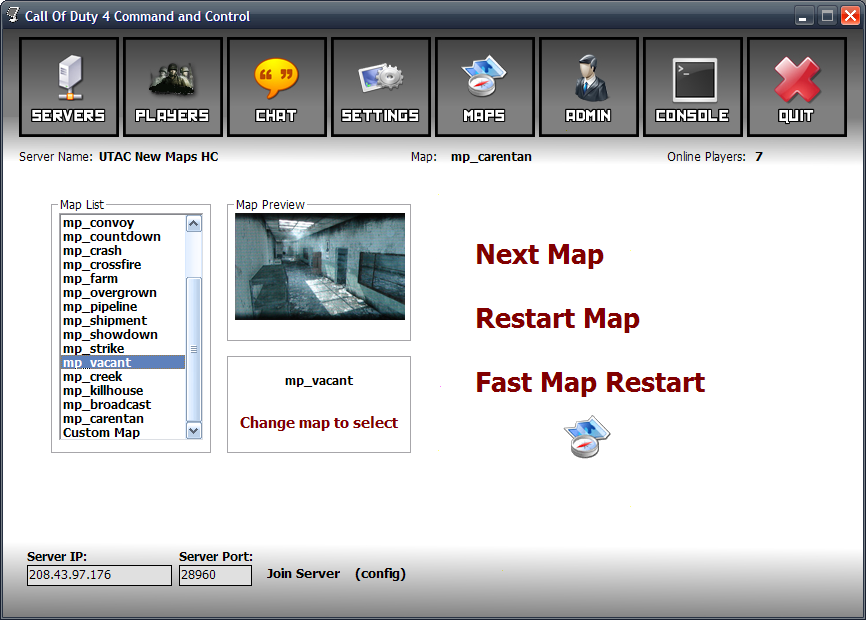Click the mp_vacant map preview image
The image size is (866, 620).
pos(320,267)
